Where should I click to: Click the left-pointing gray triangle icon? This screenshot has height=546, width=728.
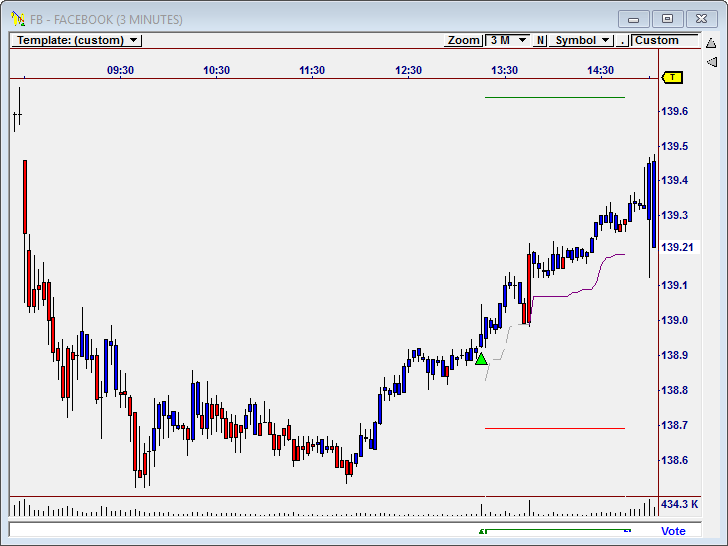tap(712, 61)
